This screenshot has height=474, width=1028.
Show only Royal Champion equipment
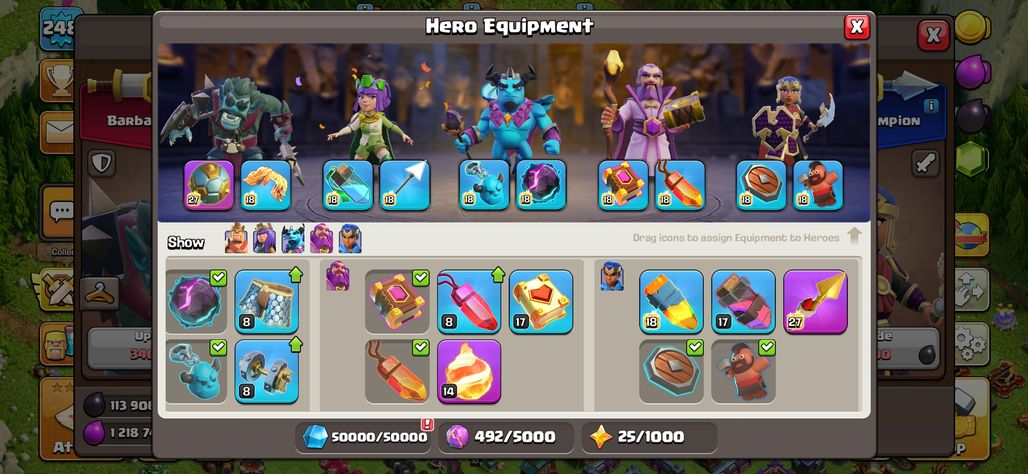pos(350,239)
